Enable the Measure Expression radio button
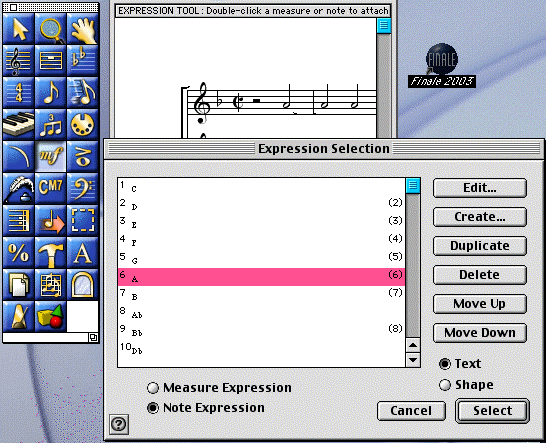The image size is (546, 443). pos(153,388)
